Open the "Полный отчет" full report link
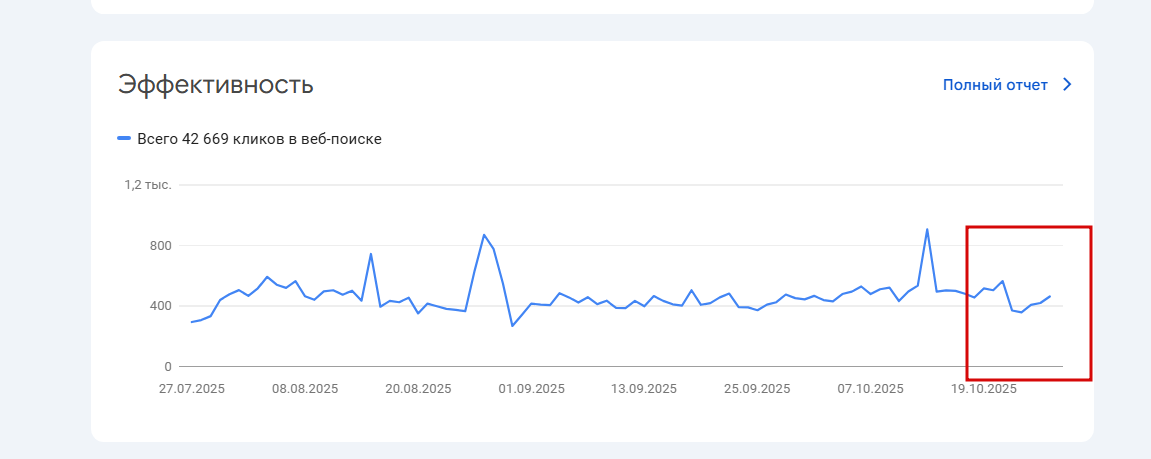The width and height of the screenshot is (1151, 459). point(994,85)
